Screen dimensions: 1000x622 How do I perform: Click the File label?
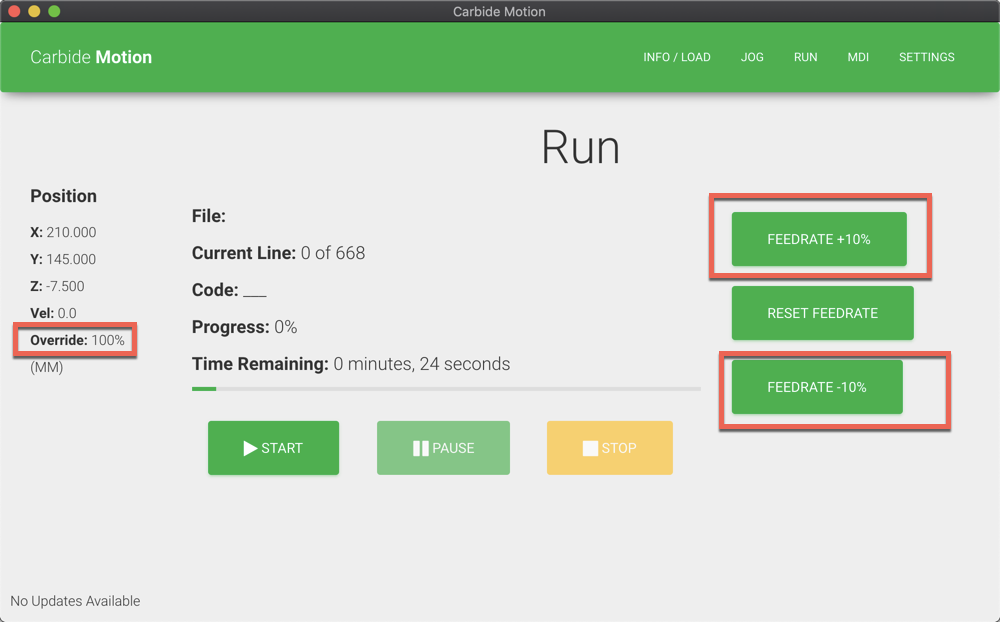click(209, 216)
